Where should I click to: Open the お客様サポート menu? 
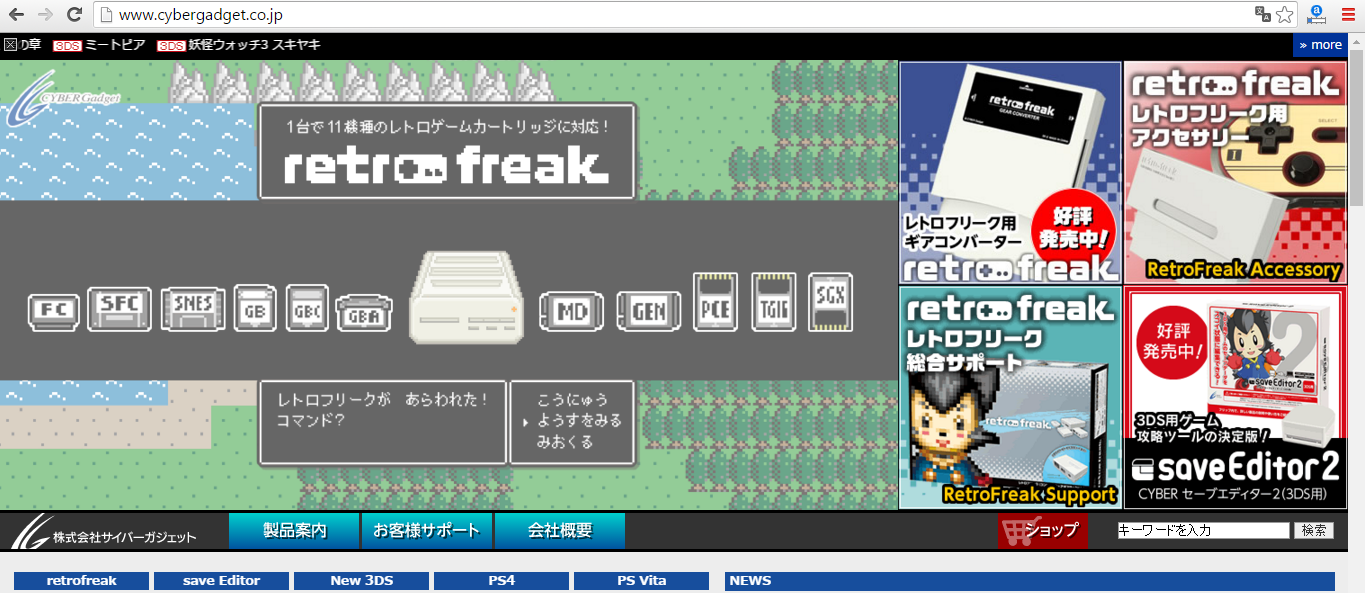(x=427, y=531)
